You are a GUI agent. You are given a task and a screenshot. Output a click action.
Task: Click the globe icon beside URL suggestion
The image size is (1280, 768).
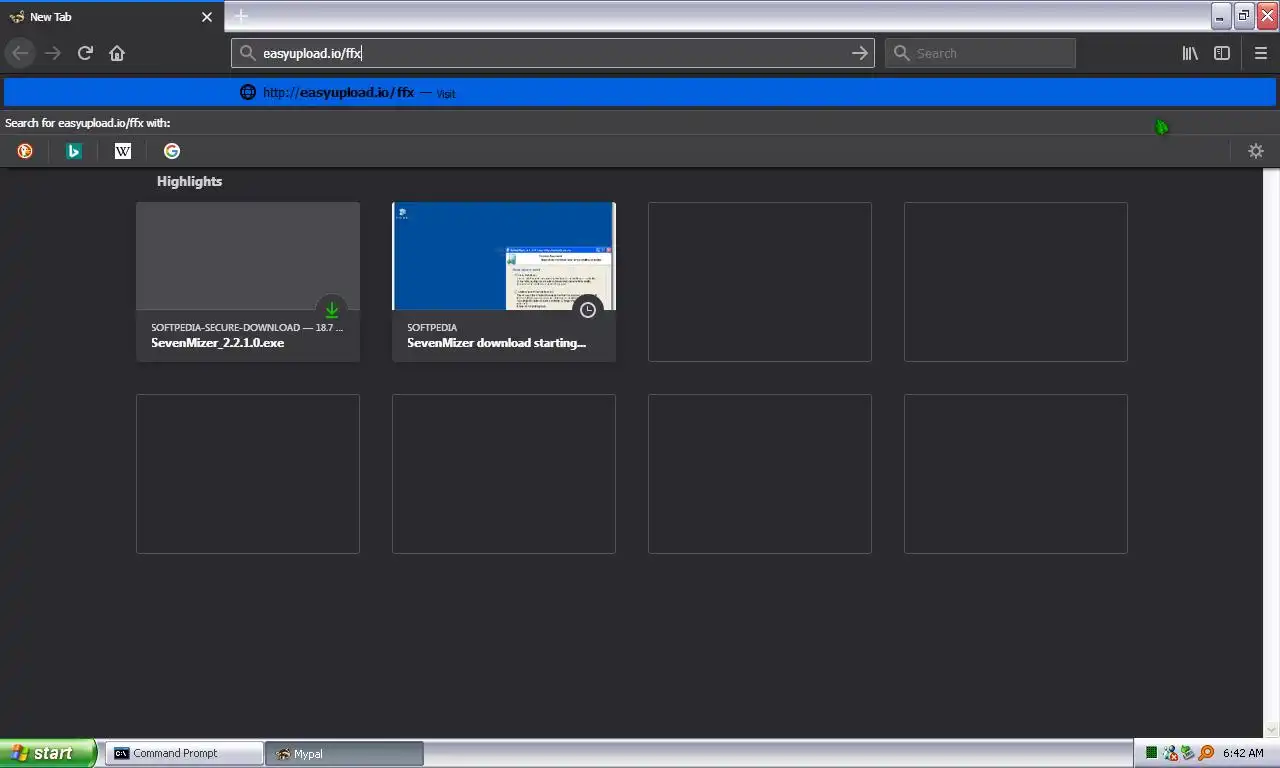click(x=248, y=92)
